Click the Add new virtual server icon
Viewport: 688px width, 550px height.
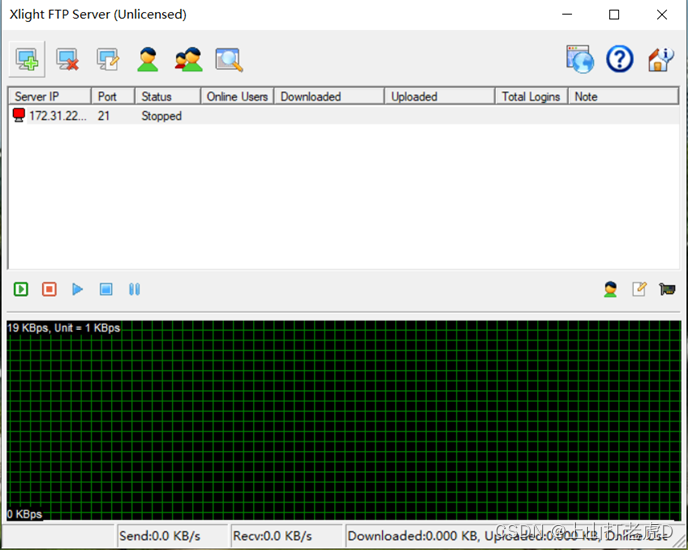click(29, 60)
